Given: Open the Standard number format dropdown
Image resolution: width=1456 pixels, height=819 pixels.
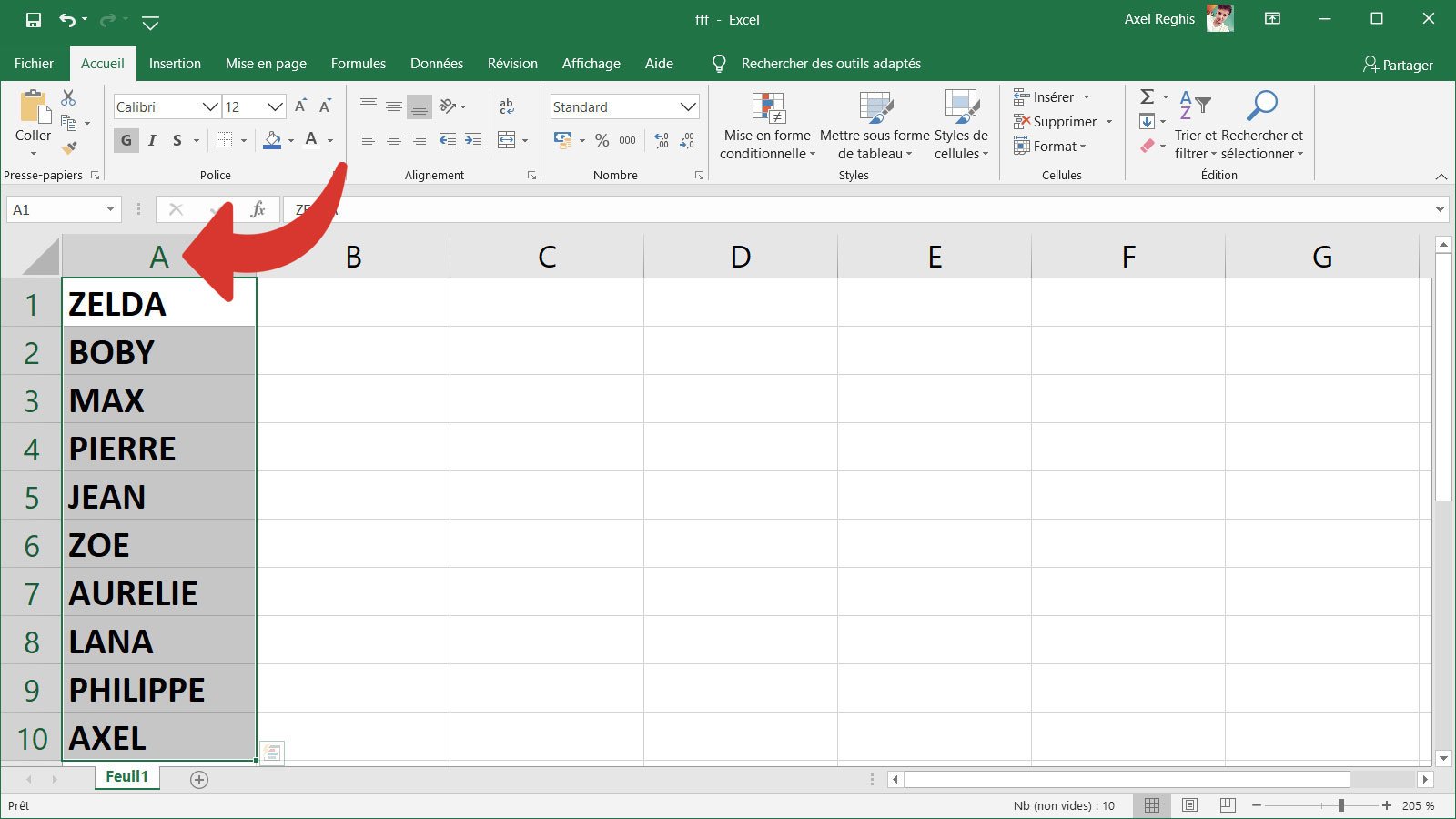Looking at the screenshot, I should 688,106.
